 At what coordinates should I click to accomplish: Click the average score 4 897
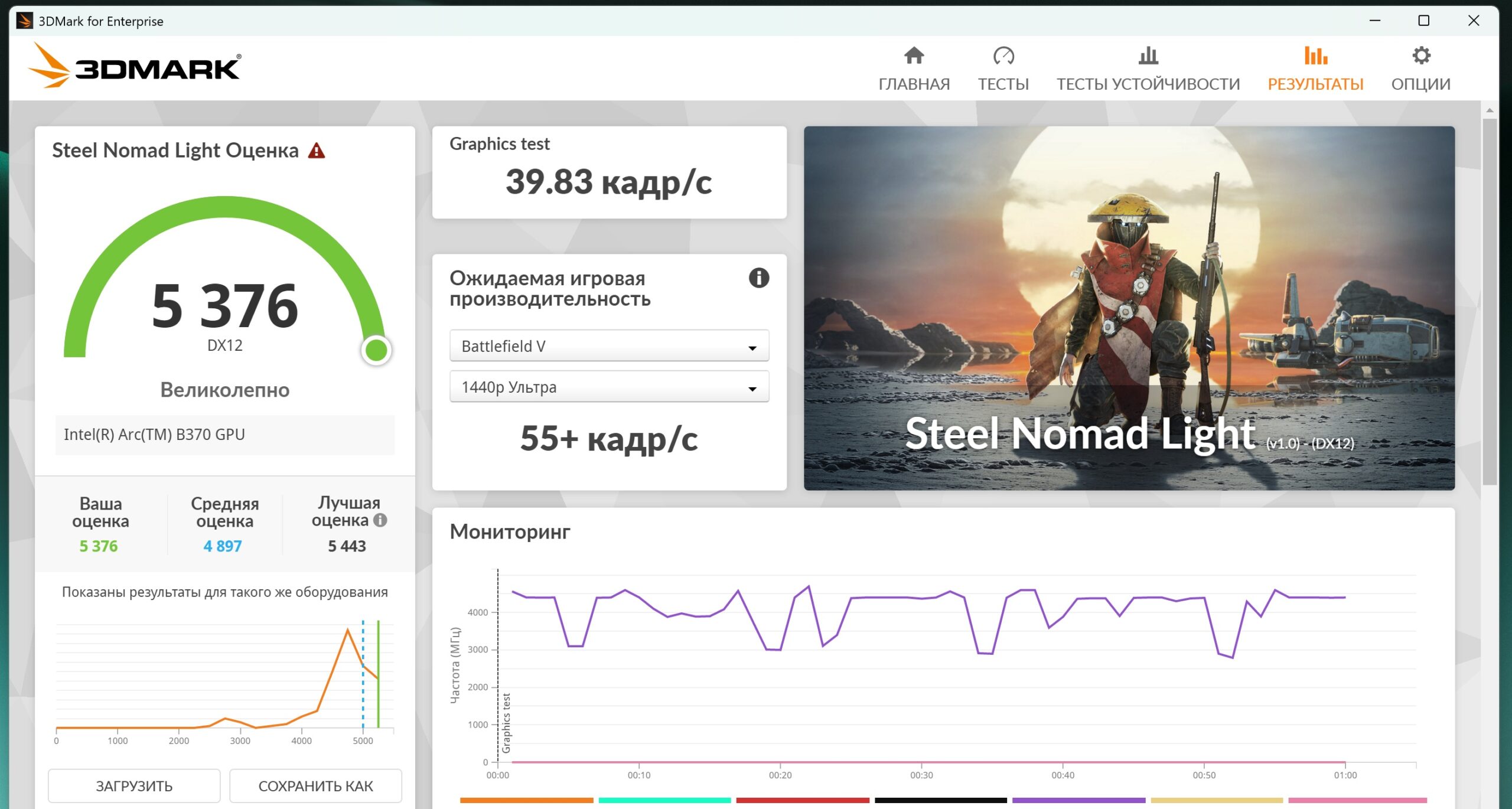click(x=223, y=546)
